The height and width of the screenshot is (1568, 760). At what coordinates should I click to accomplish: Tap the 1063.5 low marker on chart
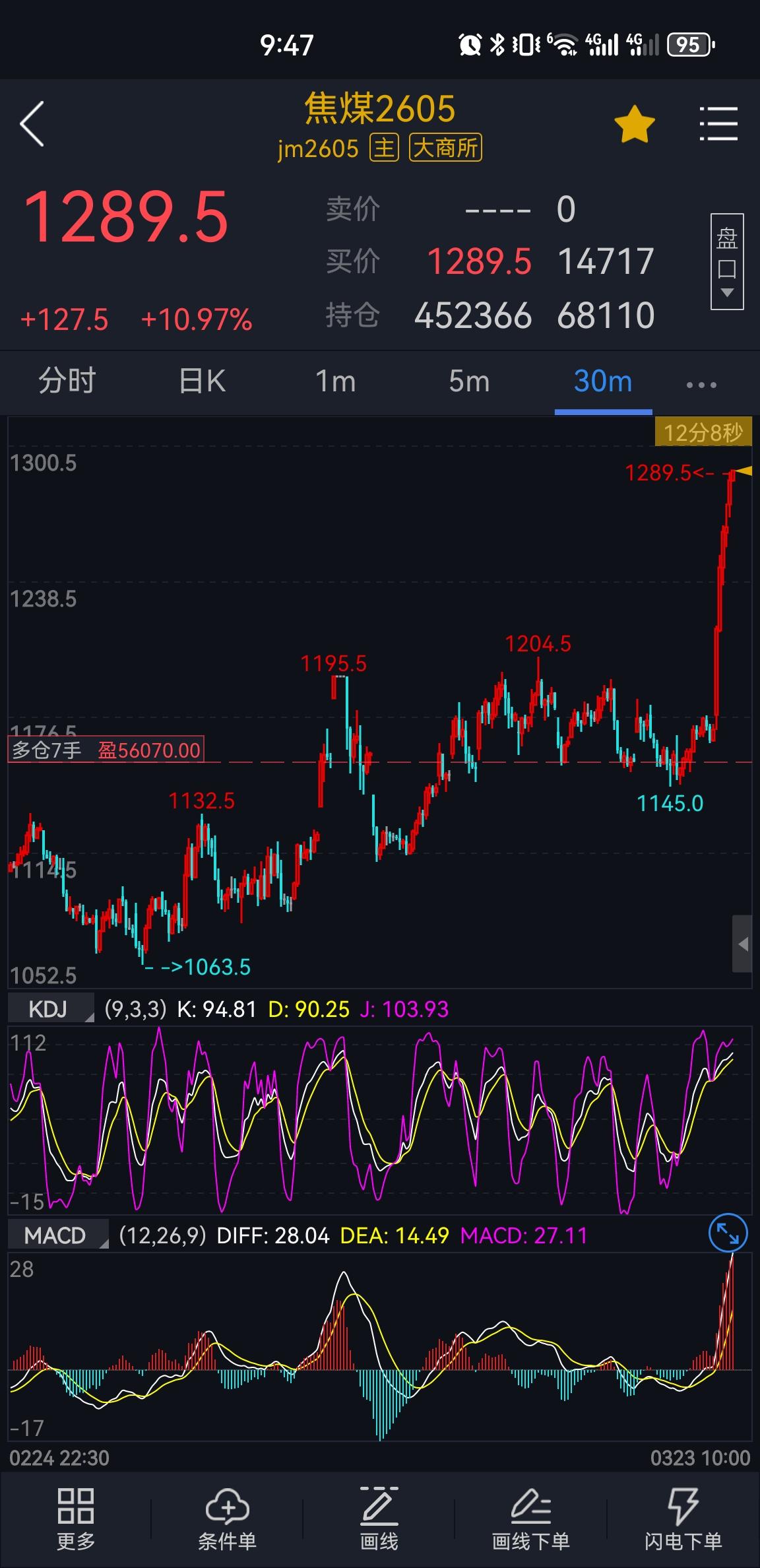coord(217,967)
